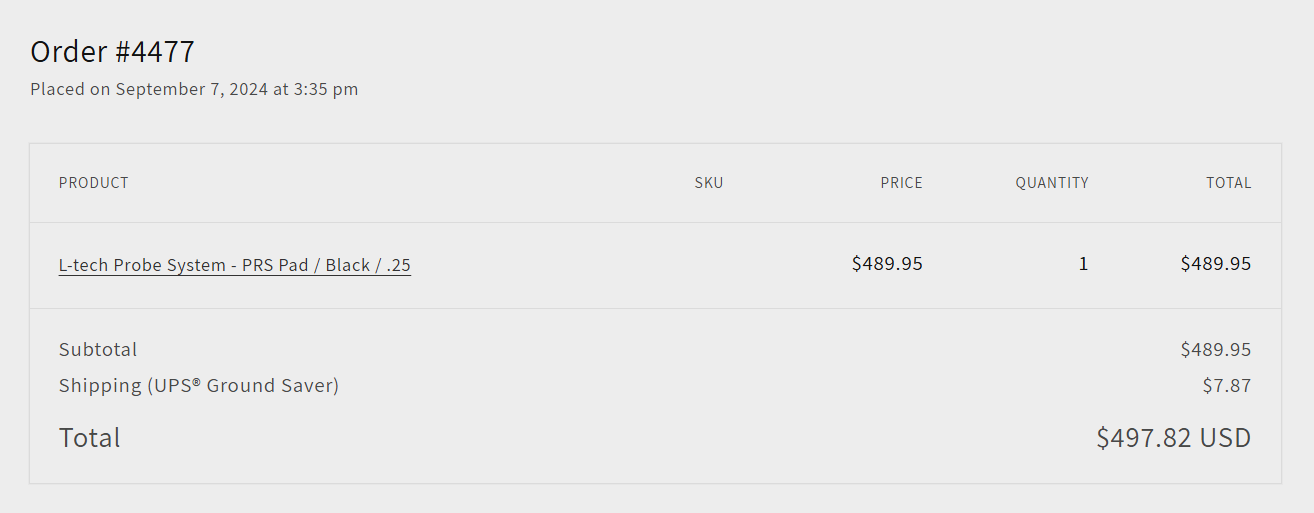This screenshot has width=1314, height=513.
Task: Click the Shipping UPS Ground Saver label
Action: pyautogui.click(x=199, y=385)
